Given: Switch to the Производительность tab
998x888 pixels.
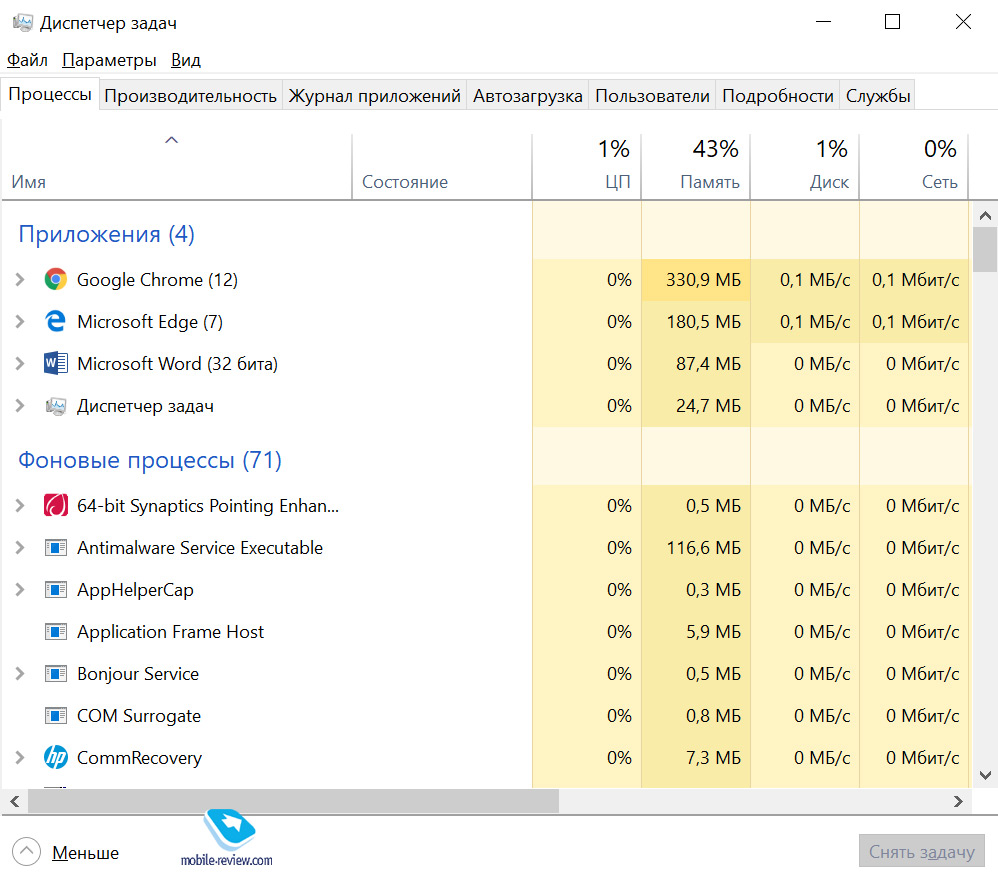Looking at the screenshot, I should [x=190, y=95].
